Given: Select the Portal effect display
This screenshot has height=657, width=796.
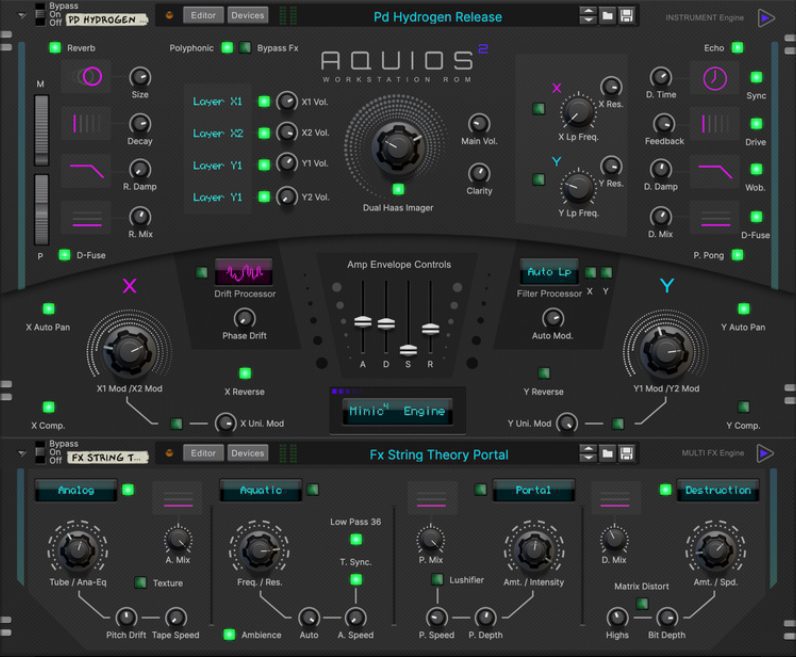Looking at the screenshot, I should coord(534,490).
